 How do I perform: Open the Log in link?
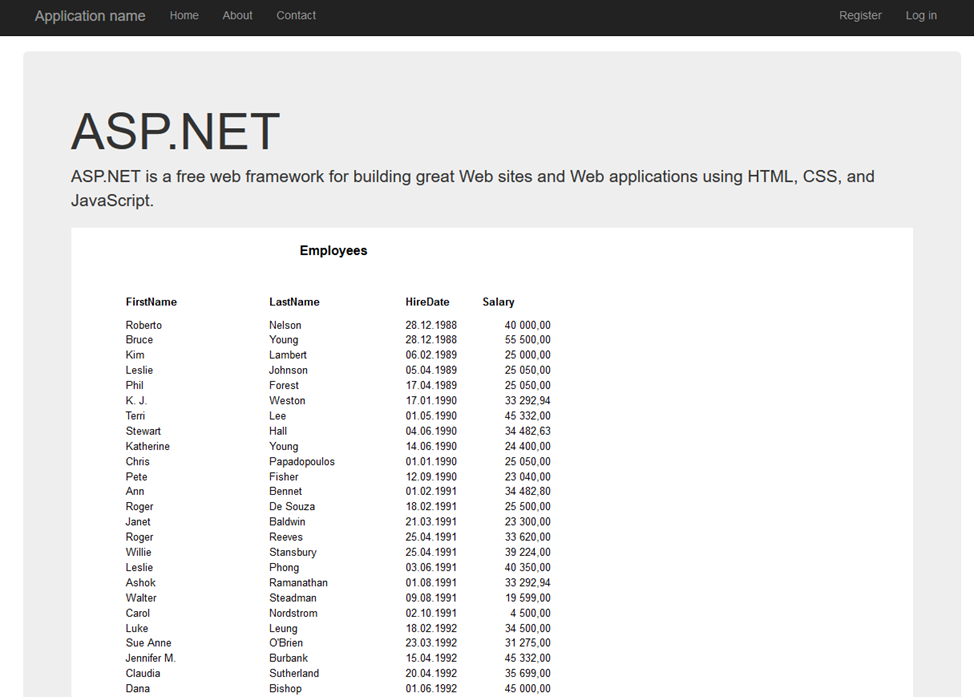921,16
